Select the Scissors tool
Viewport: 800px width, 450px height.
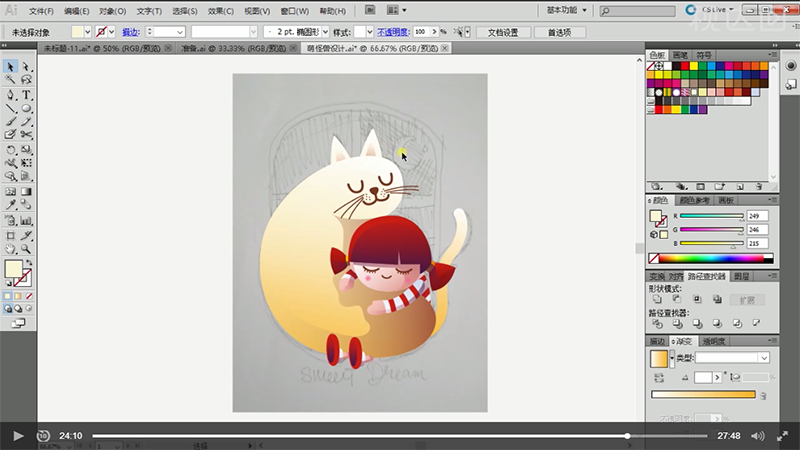[x=26, y=135]
